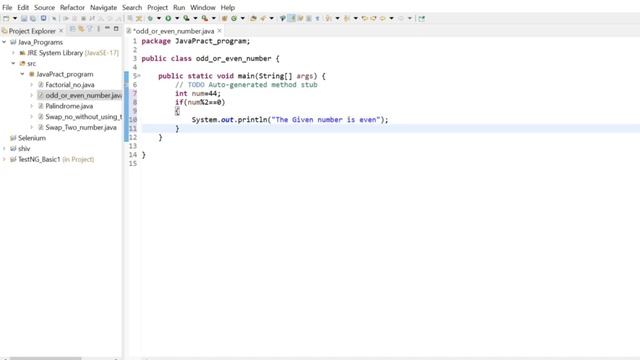Open the Window menu
Screen dimensions: 640x360
tap(202, 7)
